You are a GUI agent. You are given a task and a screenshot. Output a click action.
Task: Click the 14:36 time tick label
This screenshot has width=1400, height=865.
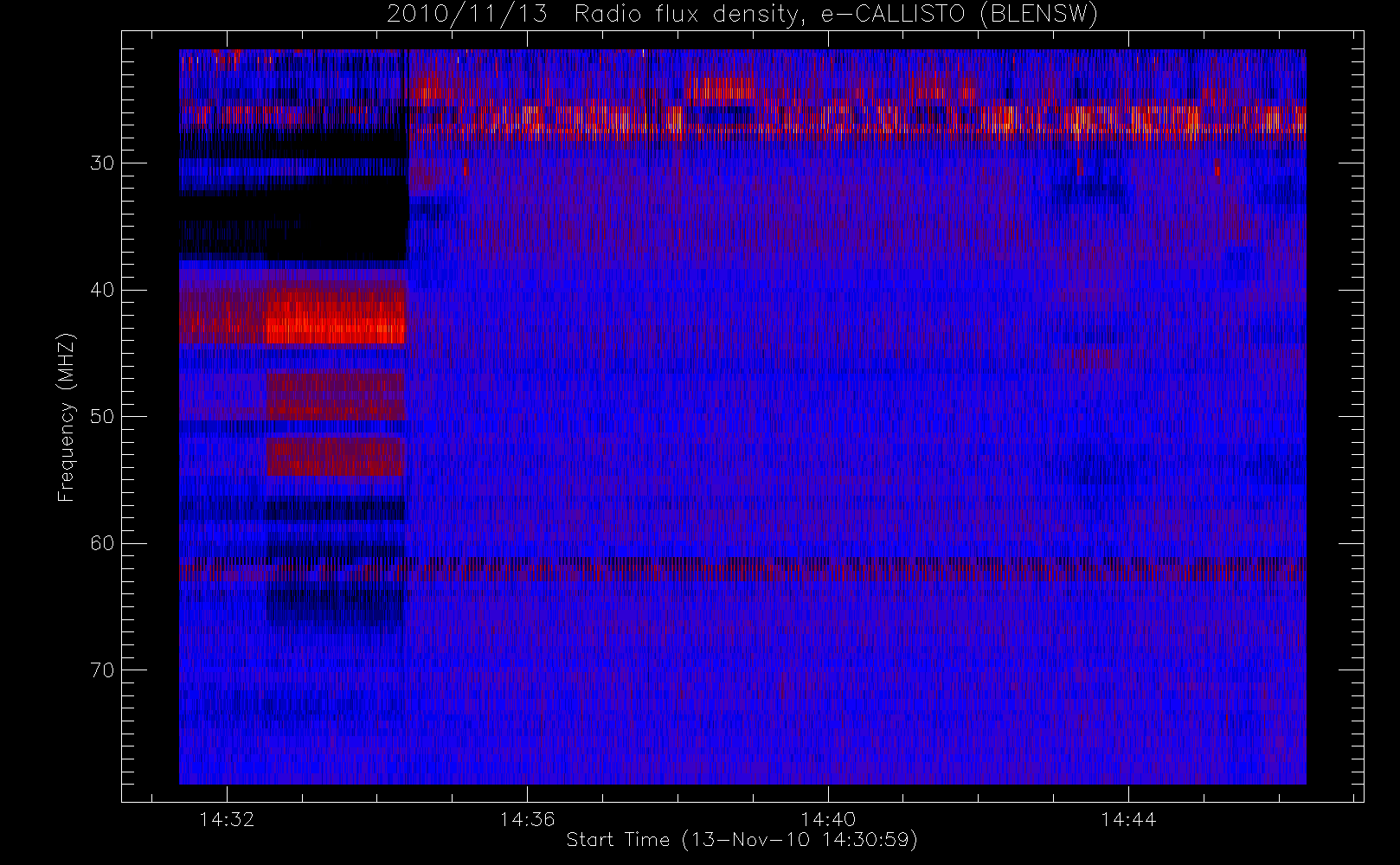[527, 819]
